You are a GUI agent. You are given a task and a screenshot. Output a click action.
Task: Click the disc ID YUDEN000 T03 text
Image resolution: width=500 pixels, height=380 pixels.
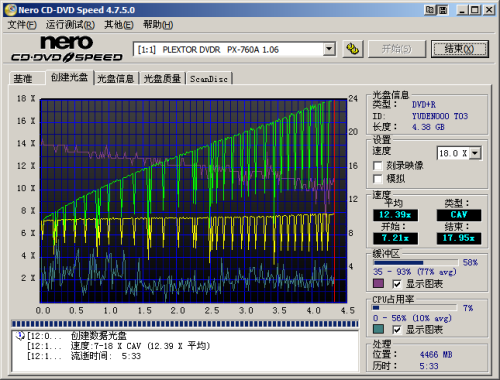[440, 116]
